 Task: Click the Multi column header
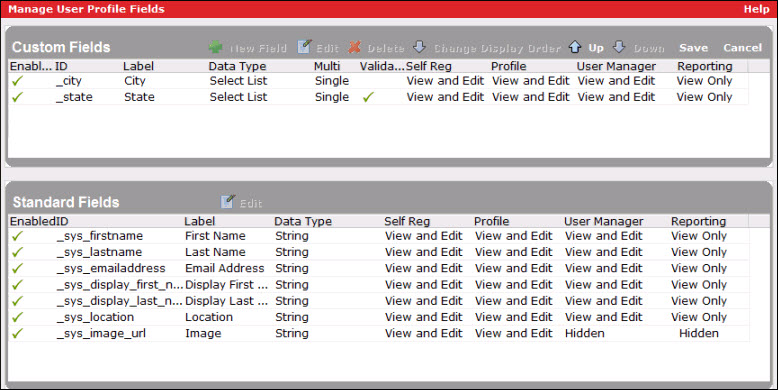pyautogui.click(x=327, y=66)
